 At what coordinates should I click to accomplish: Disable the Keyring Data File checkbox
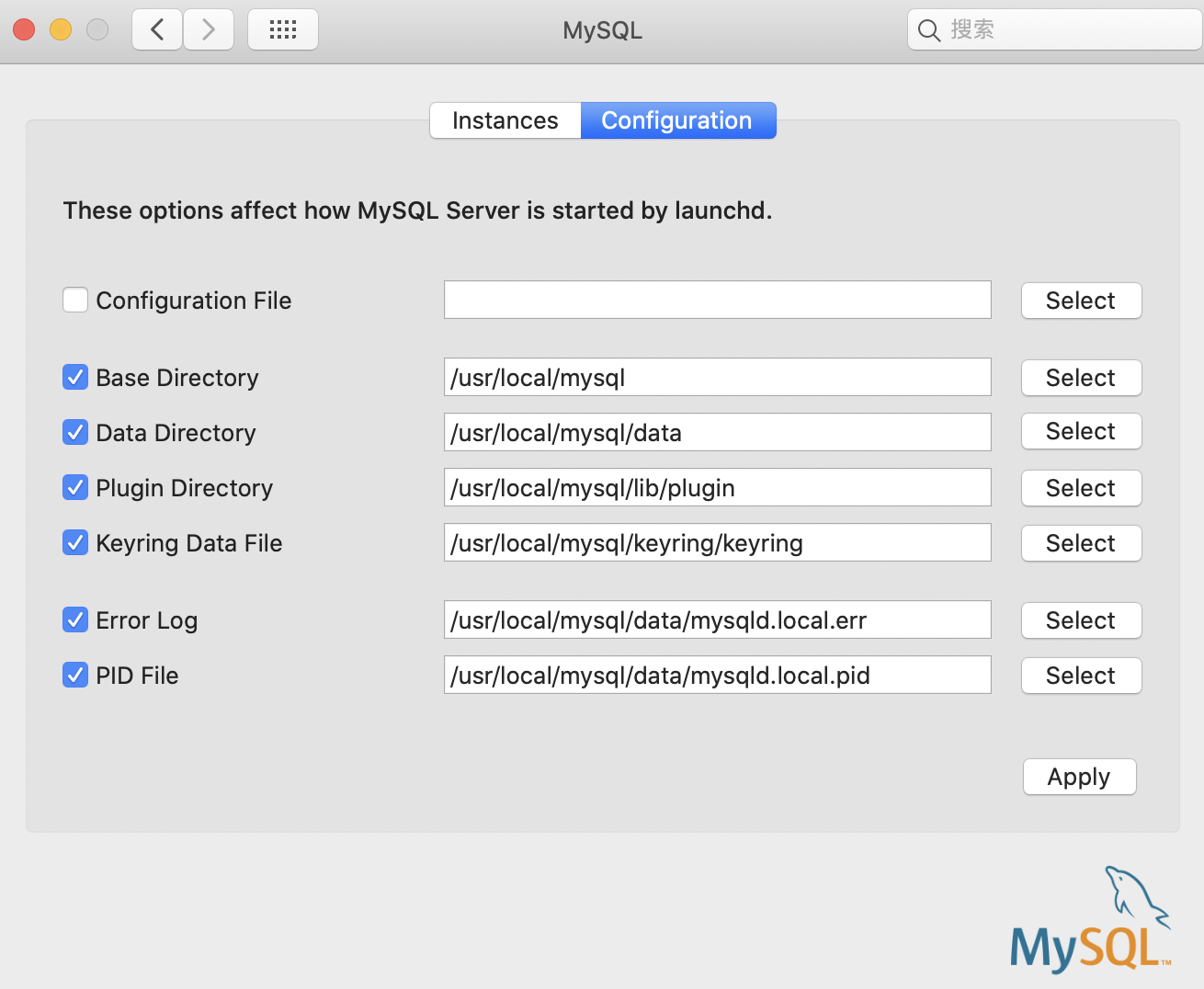click(75, 543)
